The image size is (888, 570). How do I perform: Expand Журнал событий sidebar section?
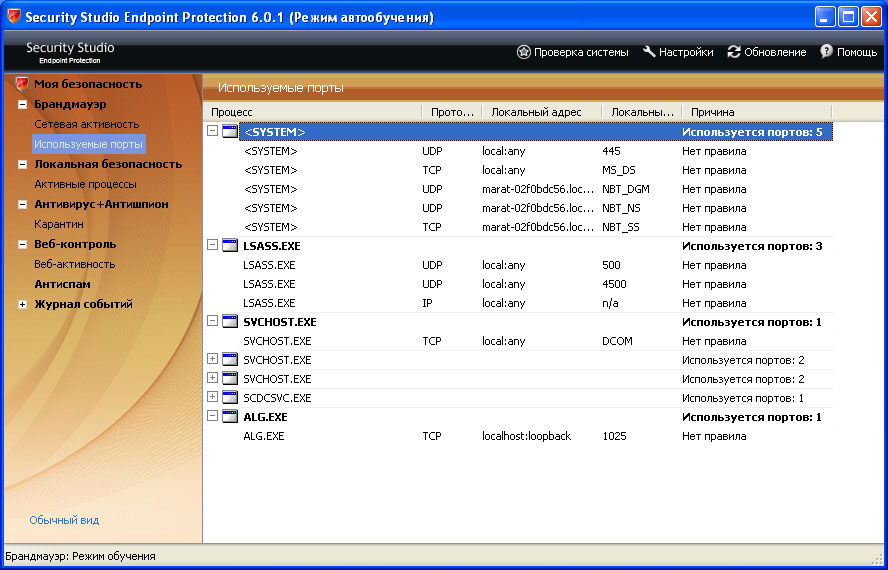[23, 304]
